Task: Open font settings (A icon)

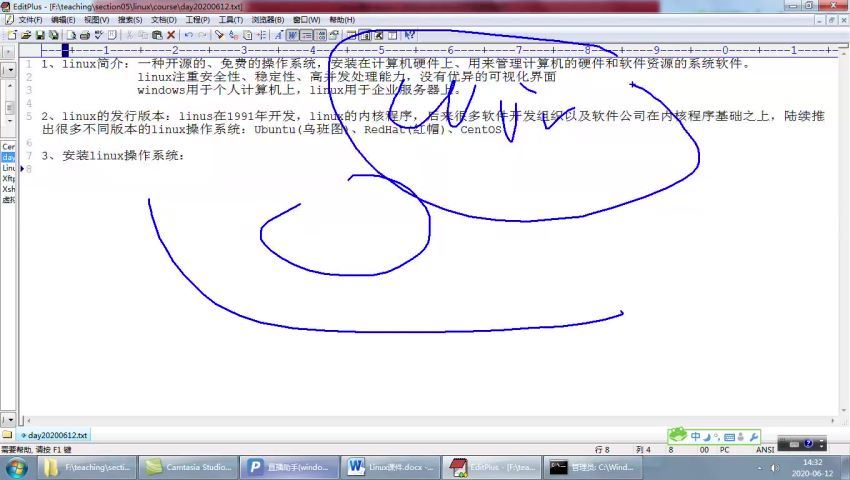Action: (x=279, y=35)
